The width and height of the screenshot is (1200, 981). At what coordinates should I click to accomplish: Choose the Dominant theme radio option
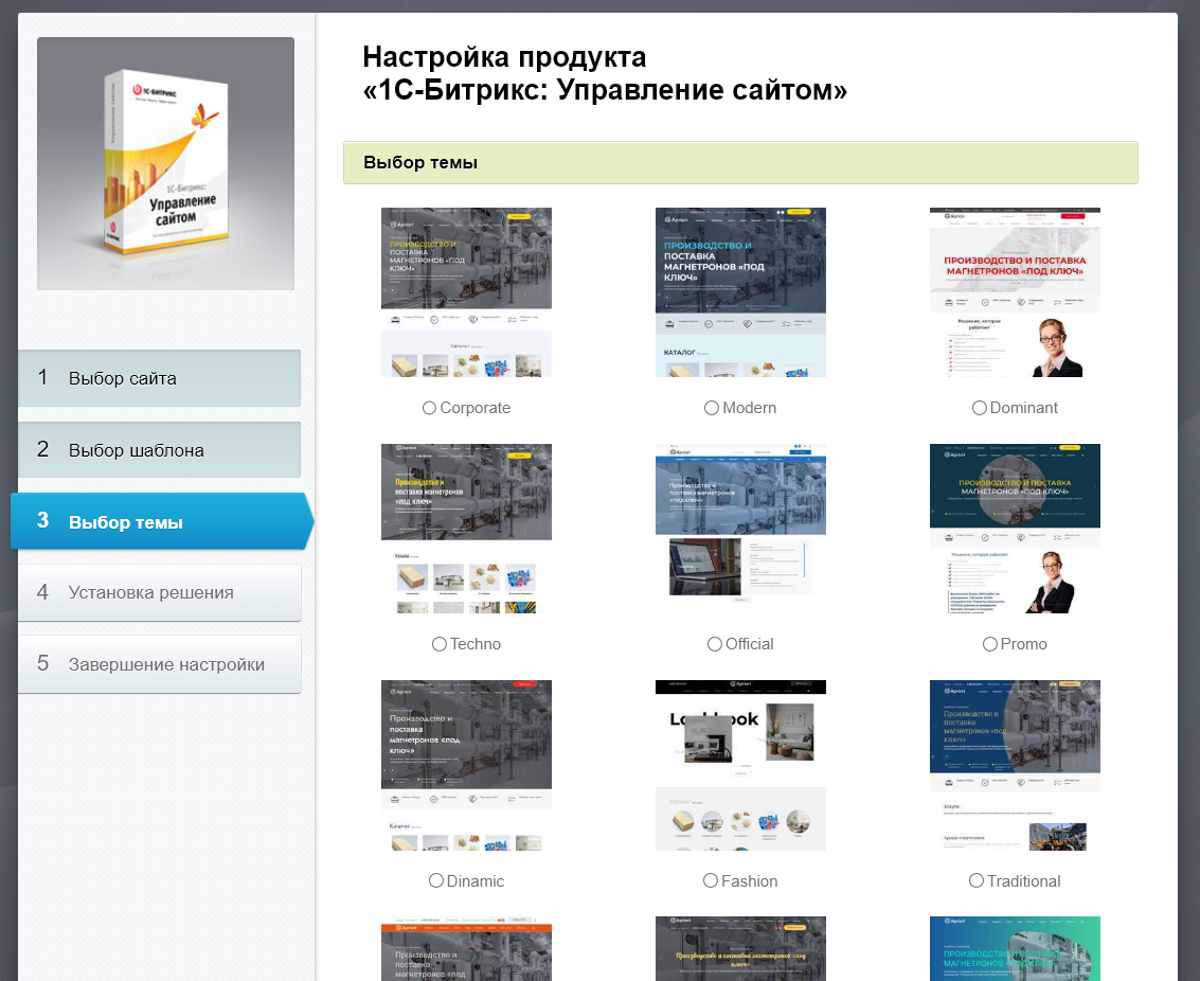pyautogui.click(x=979, y=408)
